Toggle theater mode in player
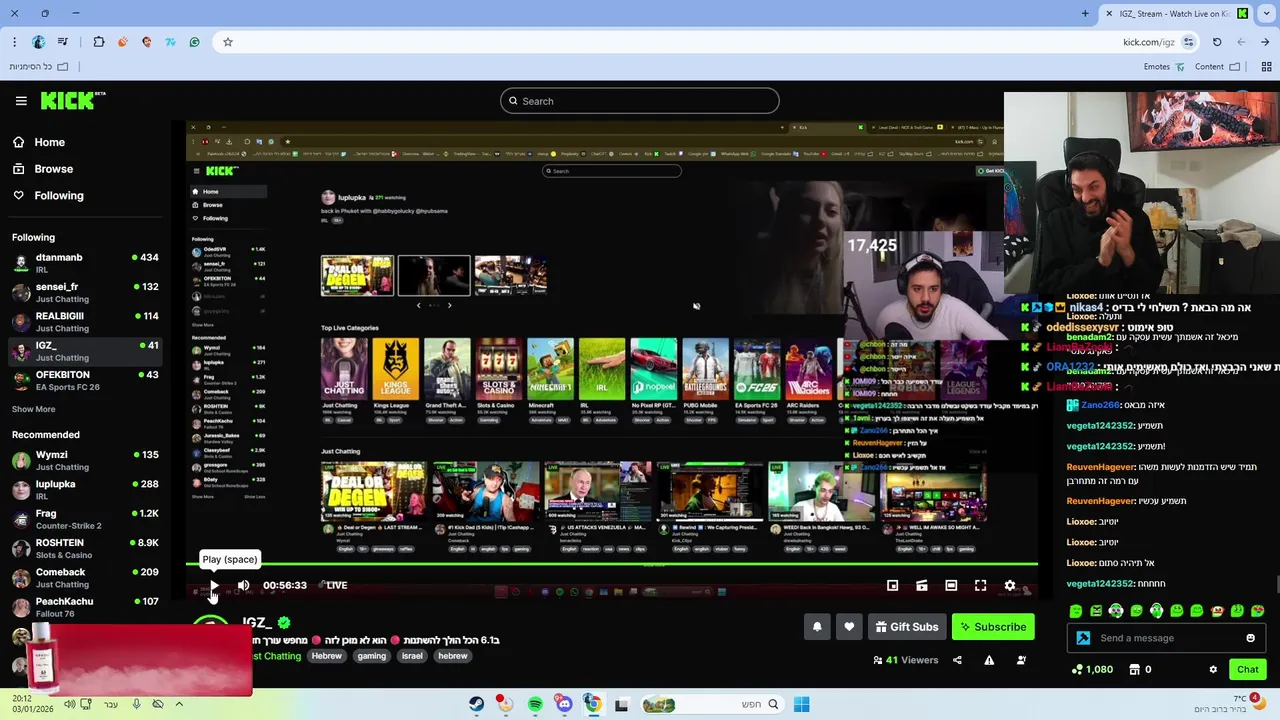This screenshot has height=720, width=1280. [x=951, y=585]
